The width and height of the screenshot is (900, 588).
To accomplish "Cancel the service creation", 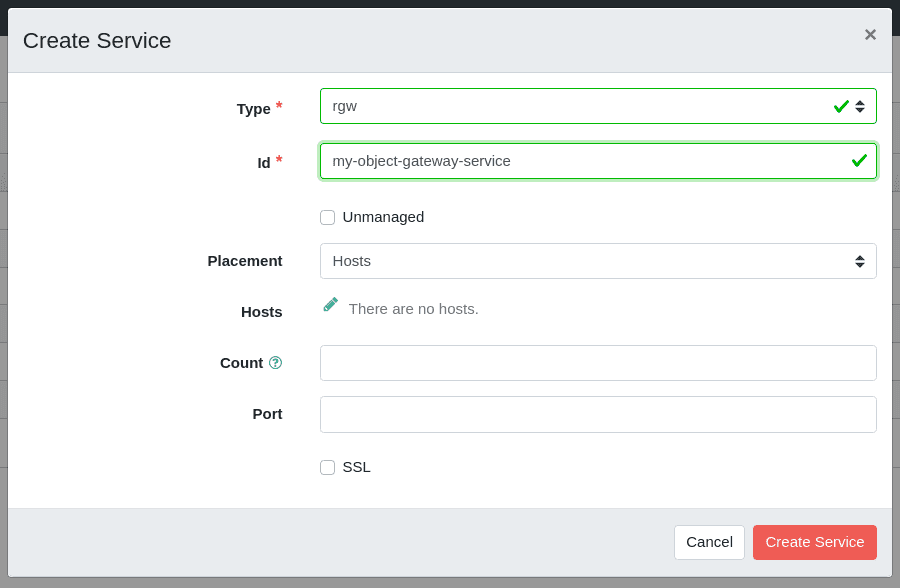I will pos(709,542).
